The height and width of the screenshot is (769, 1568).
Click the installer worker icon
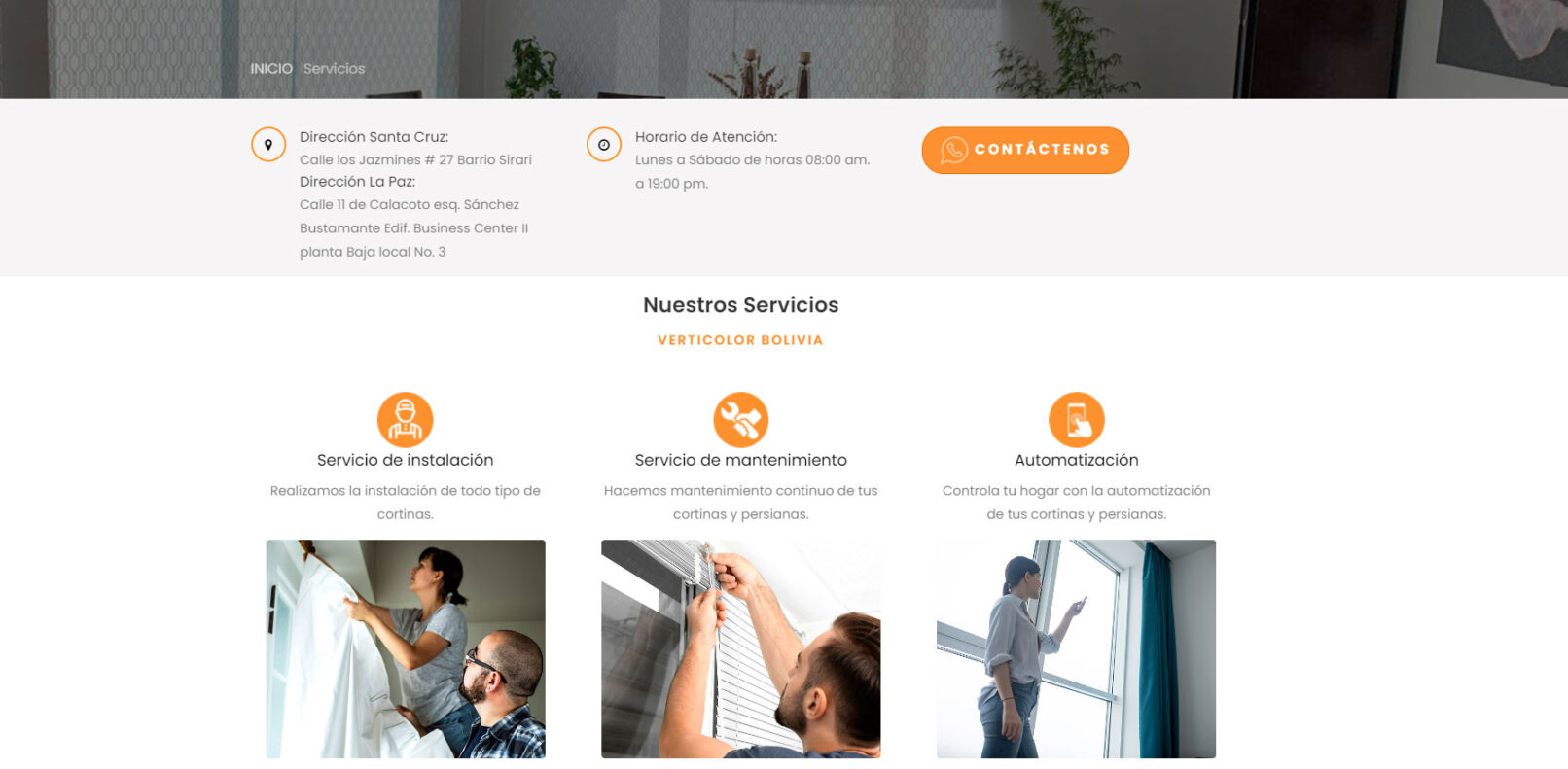pyautogui.click(x=406, y=419)
